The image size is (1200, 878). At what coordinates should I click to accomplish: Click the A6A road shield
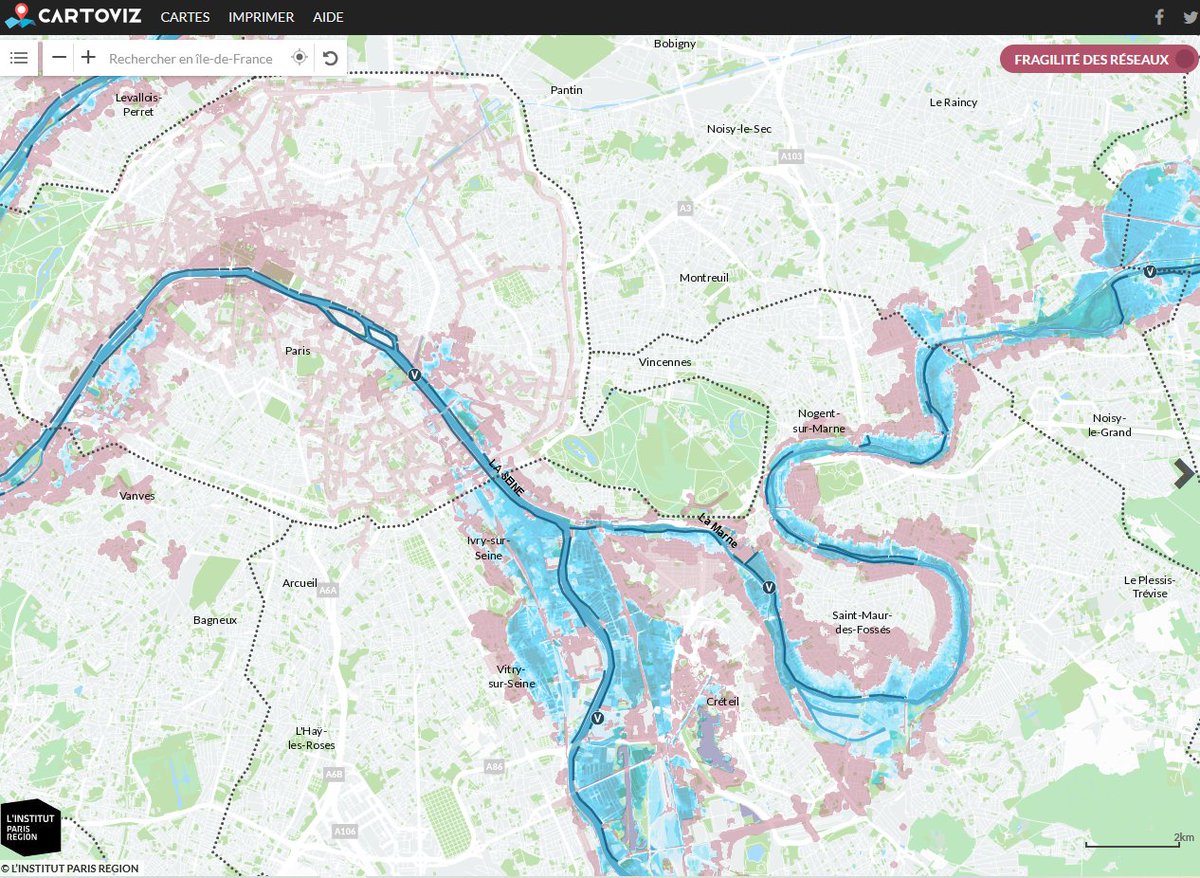328,591
